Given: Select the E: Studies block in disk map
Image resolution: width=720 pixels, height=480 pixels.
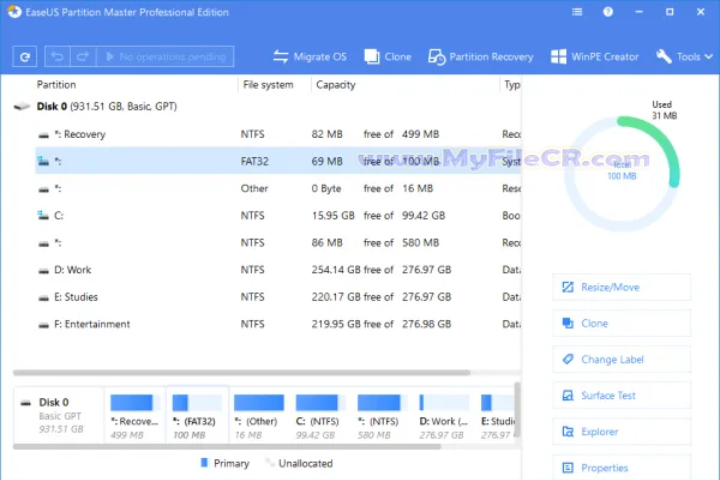Looking at the screenshot, I should (x=497, y=416).
